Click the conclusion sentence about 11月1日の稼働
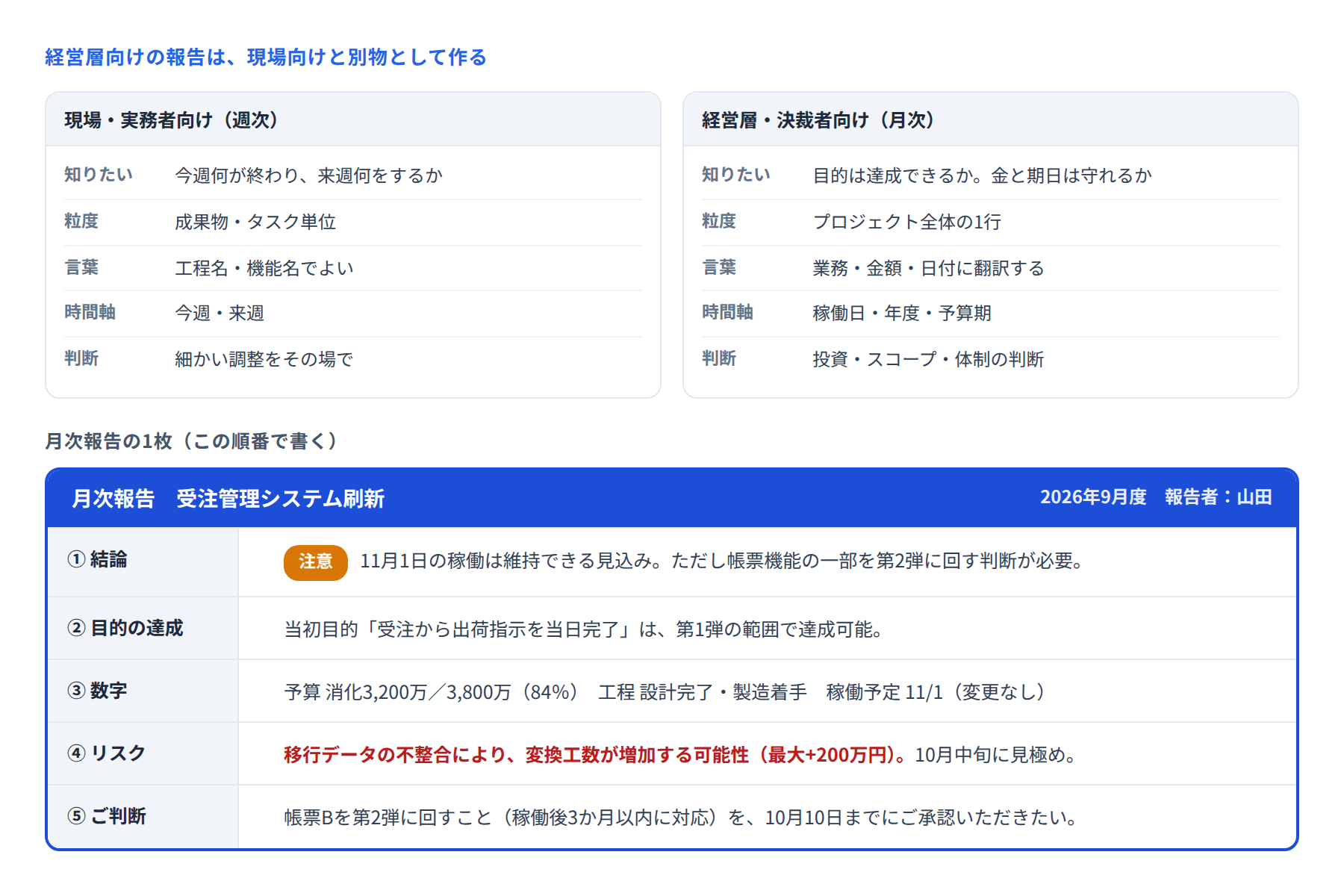This screenshot has width=1344, height=896. 723,561
